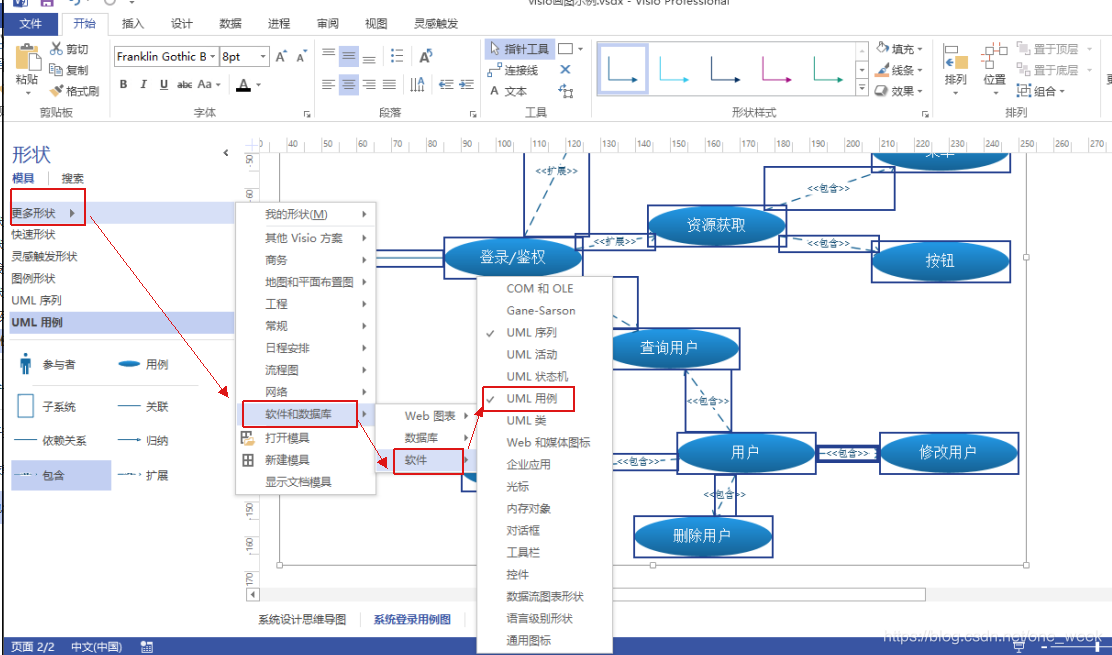Image resolution: width=1112 pixels, height=655 pixels.
Task: Select the 文本 text tool
Action: [x=517, y=90]
